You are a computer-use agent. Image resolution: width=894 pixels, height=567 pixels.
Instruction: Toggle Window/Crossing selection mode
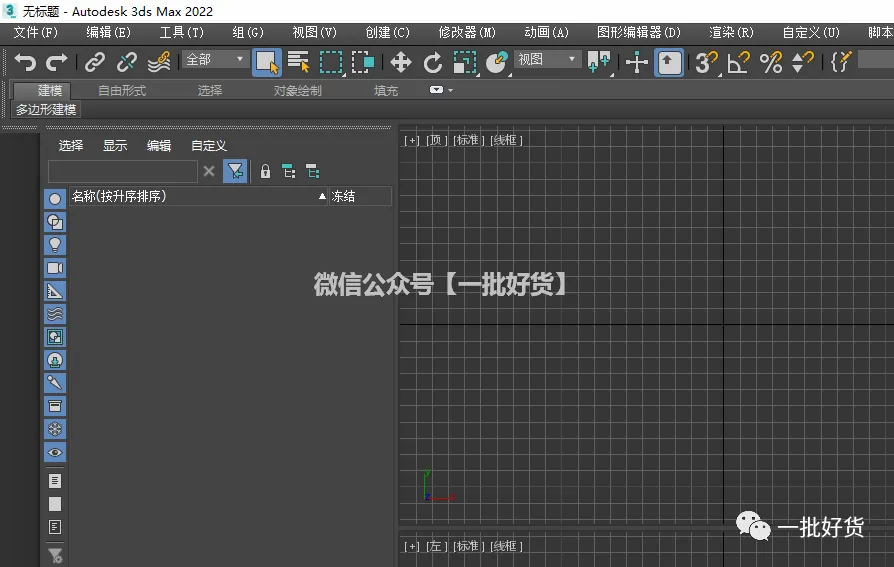(x=363, y=62)
